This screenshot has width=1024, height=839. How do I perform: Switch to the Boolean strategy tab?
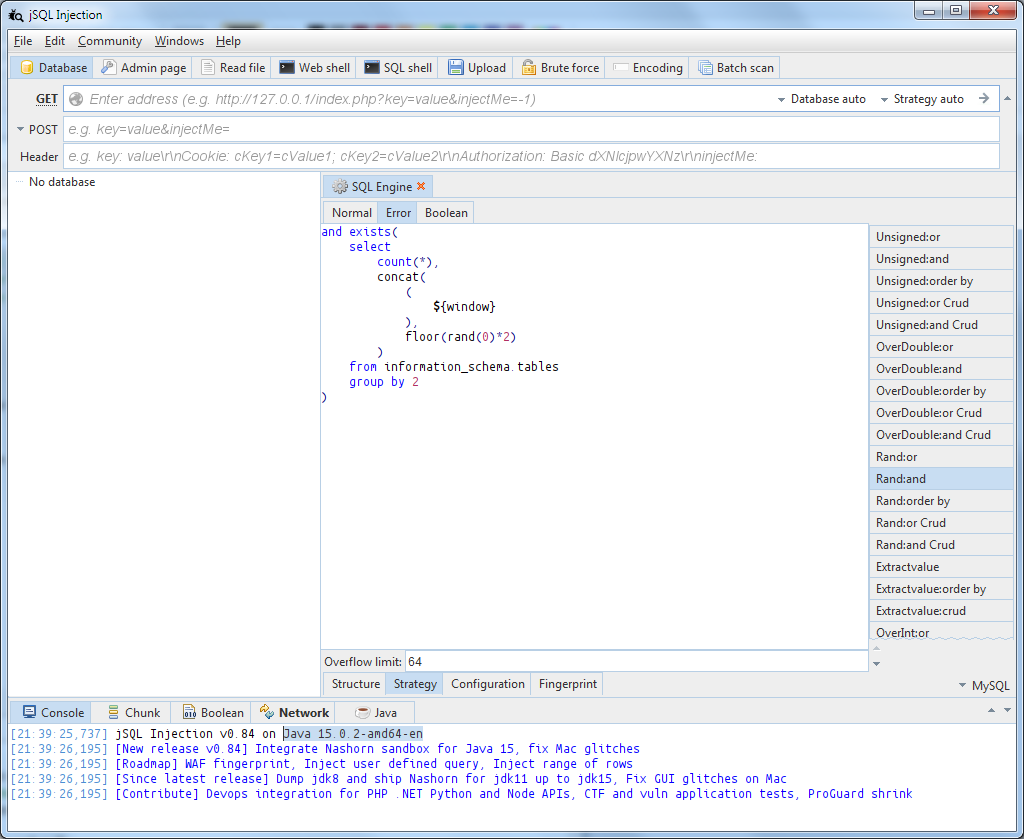point(446,213)
